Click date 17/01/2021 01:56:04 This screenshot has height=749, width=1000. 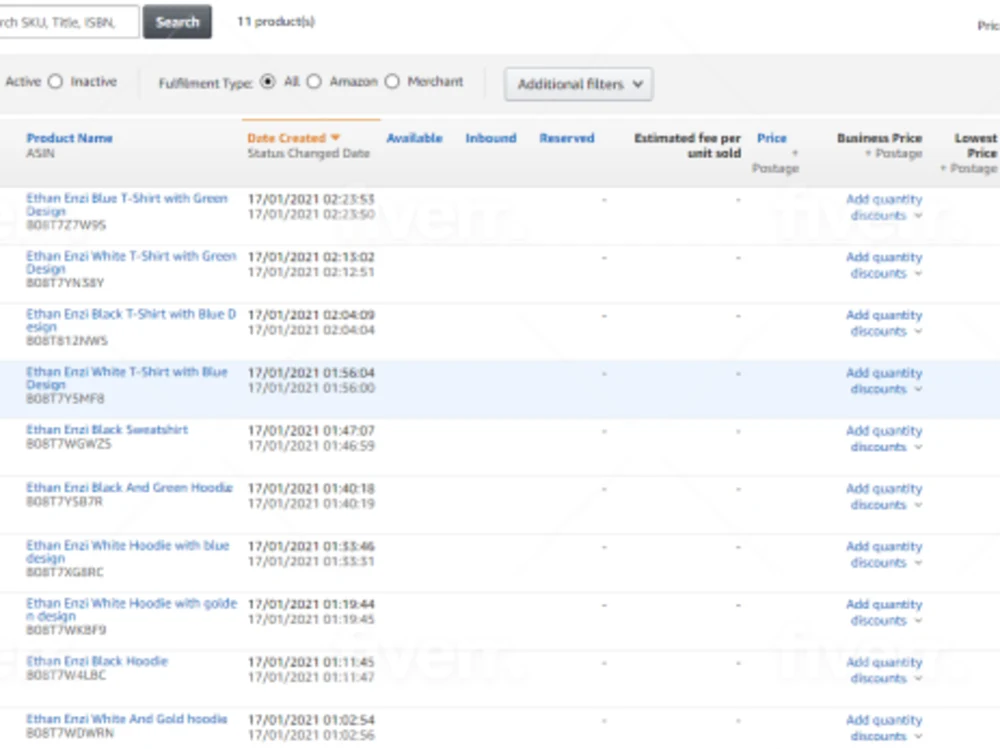click(x=311, y=373)
